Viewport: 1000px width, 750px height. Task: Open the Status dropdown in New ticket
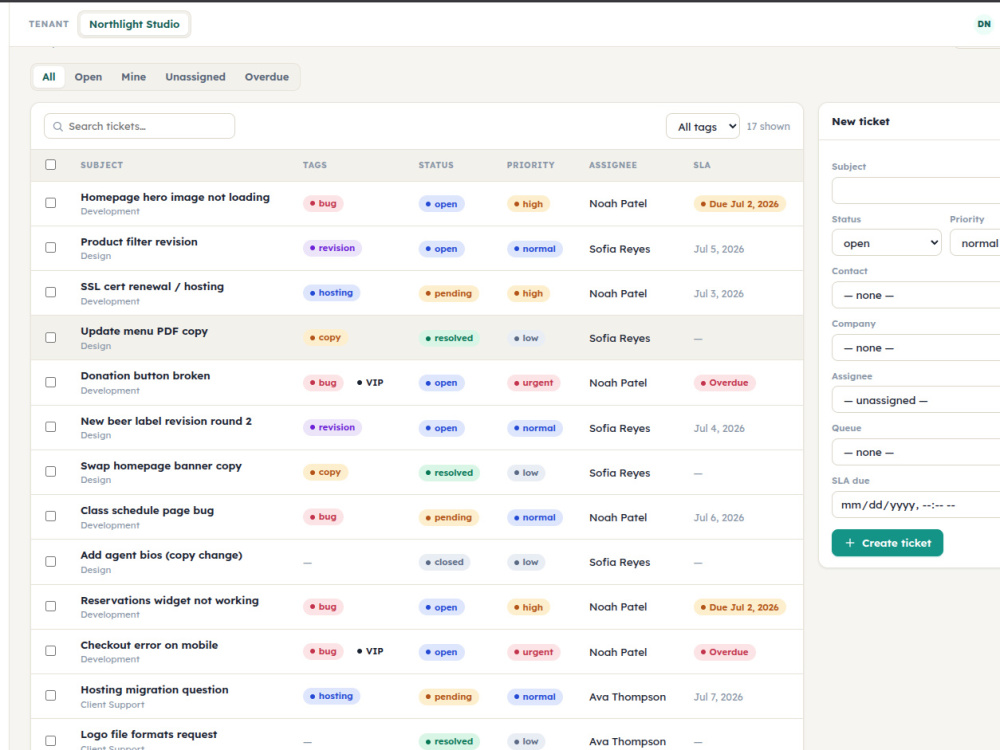pos(886,243)
